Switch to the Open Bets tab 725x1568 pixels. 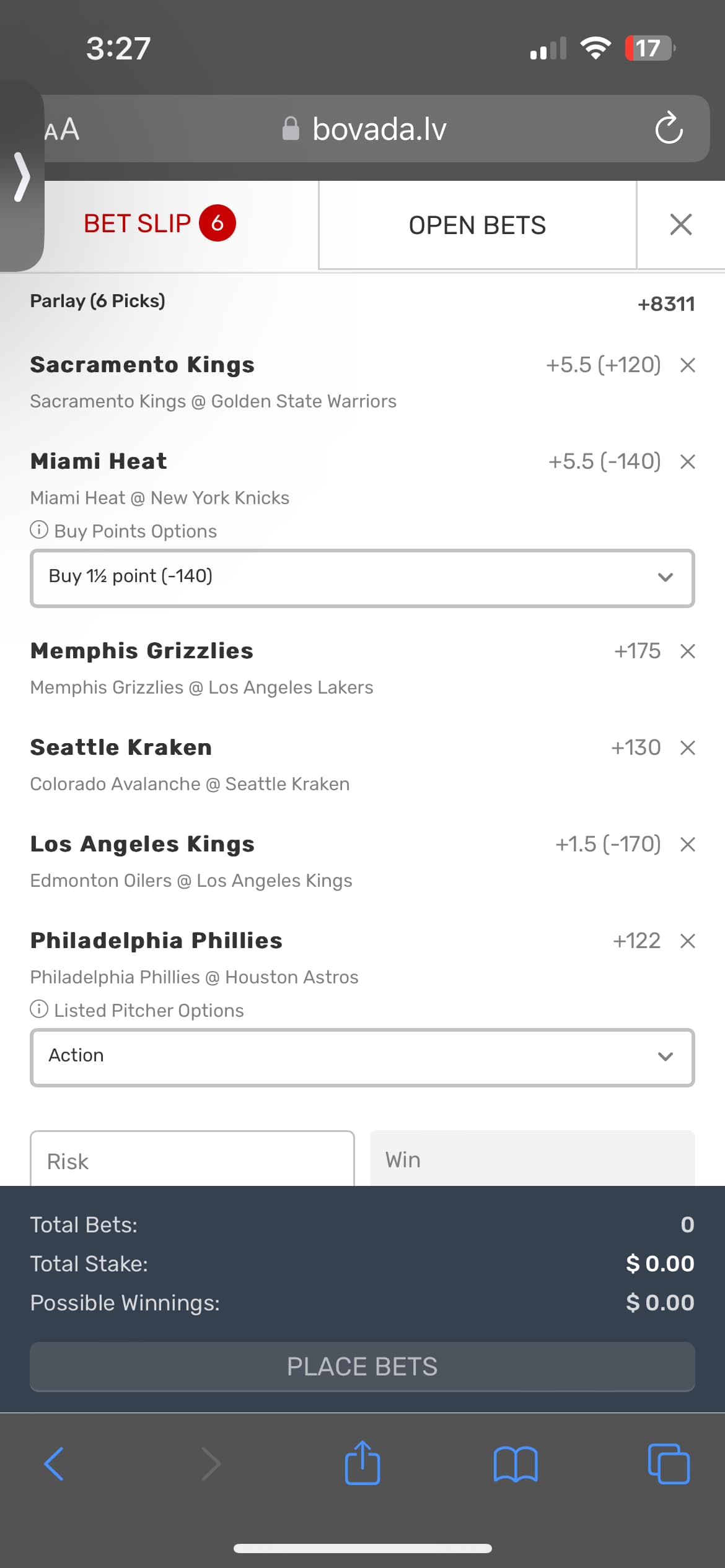point(477,225)
